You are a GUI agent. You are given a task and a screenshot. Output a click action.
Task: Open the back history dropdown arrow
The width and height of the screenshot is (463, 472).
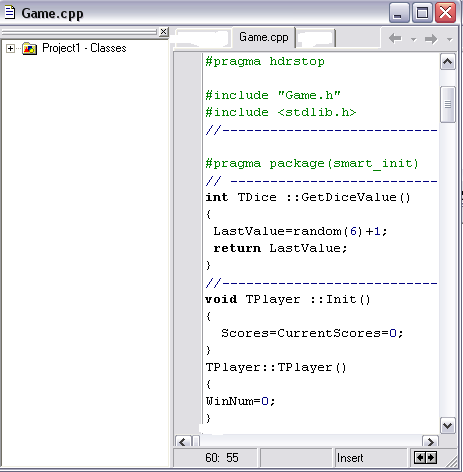(414, 39)
